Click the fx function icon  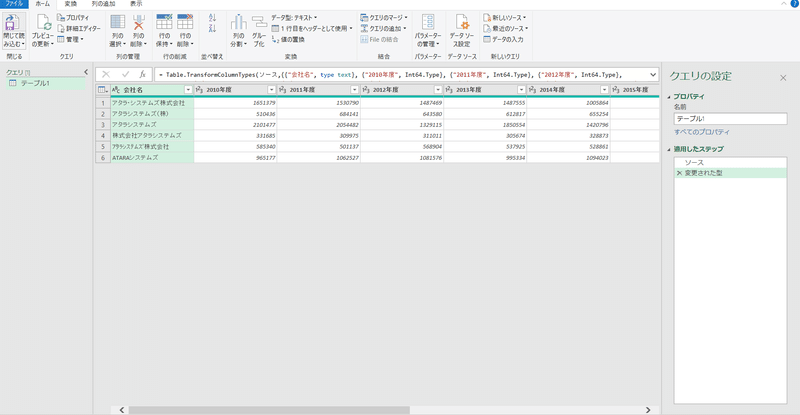point(142,75)
